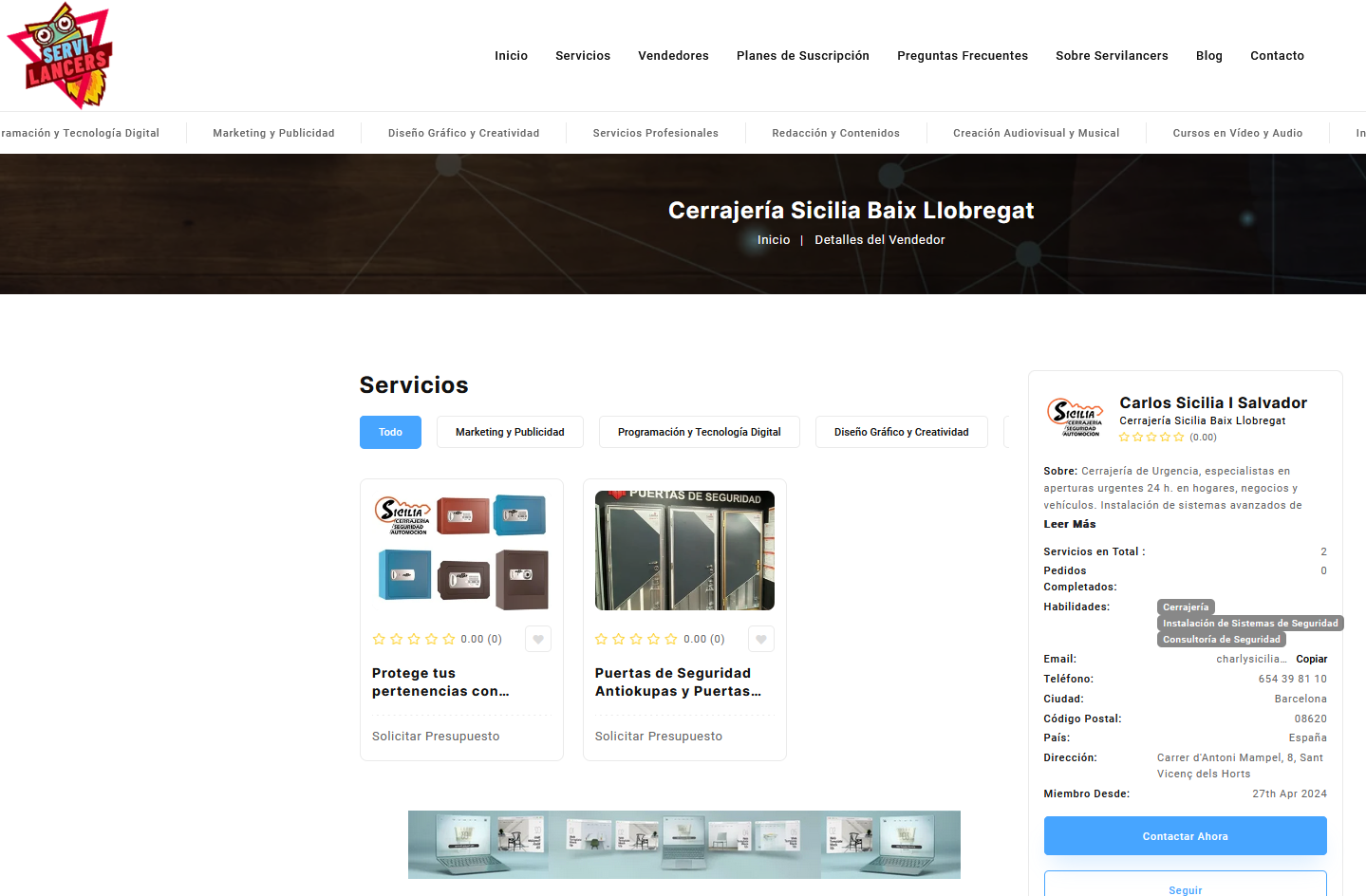This screenshot has height=896, width=1366.
Task: Click Solicitar Presupuesto on Puertas de Seguridad card
Action: 659,737
